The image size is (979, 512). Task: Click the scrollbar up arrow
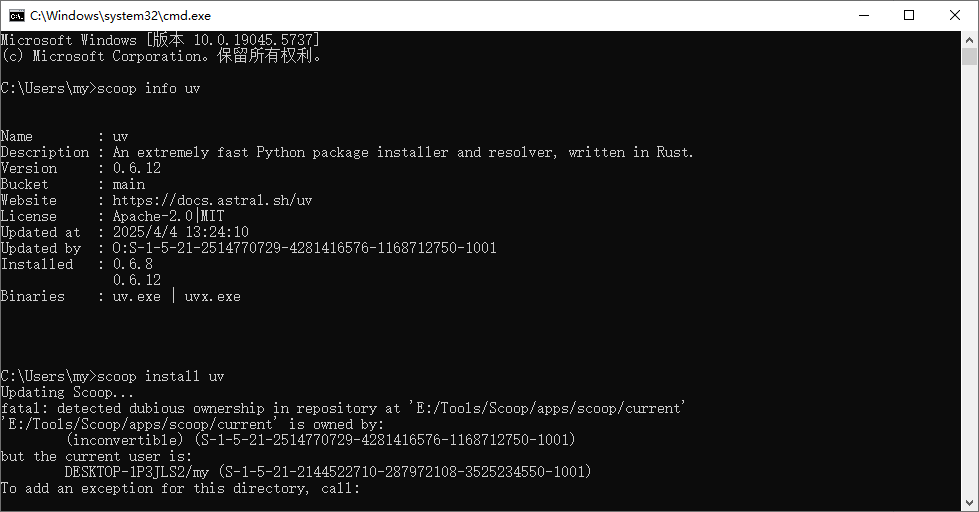[x=970, y=39]
